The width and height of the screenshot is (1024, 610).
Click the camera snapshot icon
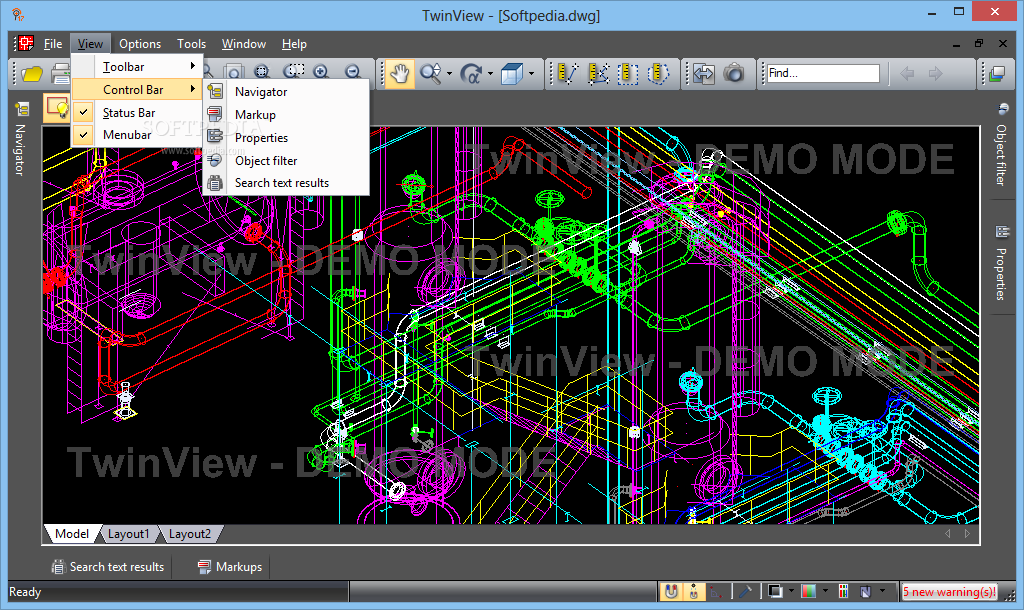pos(733,74)
